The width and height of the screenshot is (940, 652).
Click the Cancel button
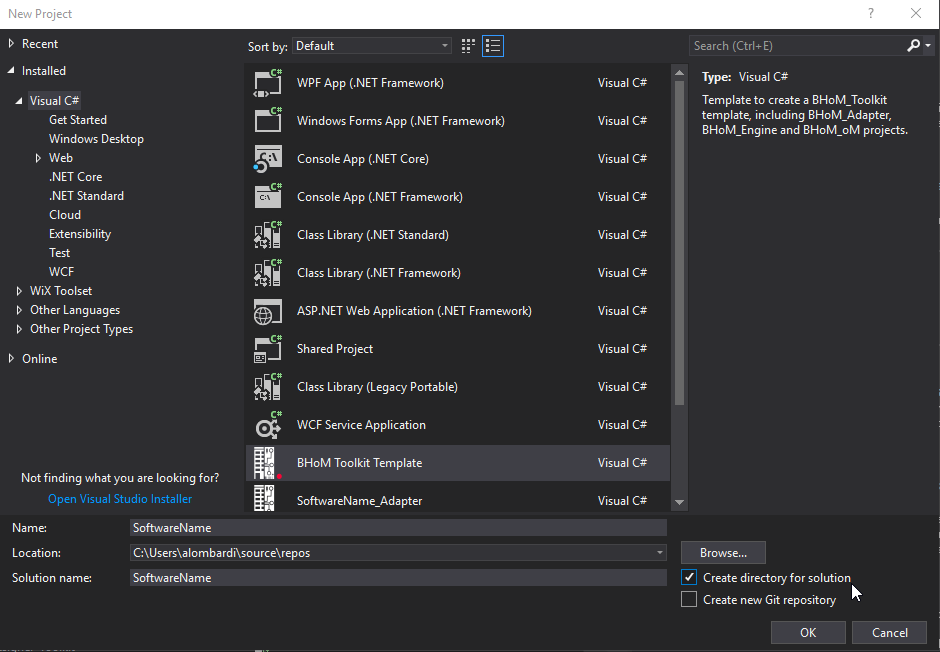point(890,633)
